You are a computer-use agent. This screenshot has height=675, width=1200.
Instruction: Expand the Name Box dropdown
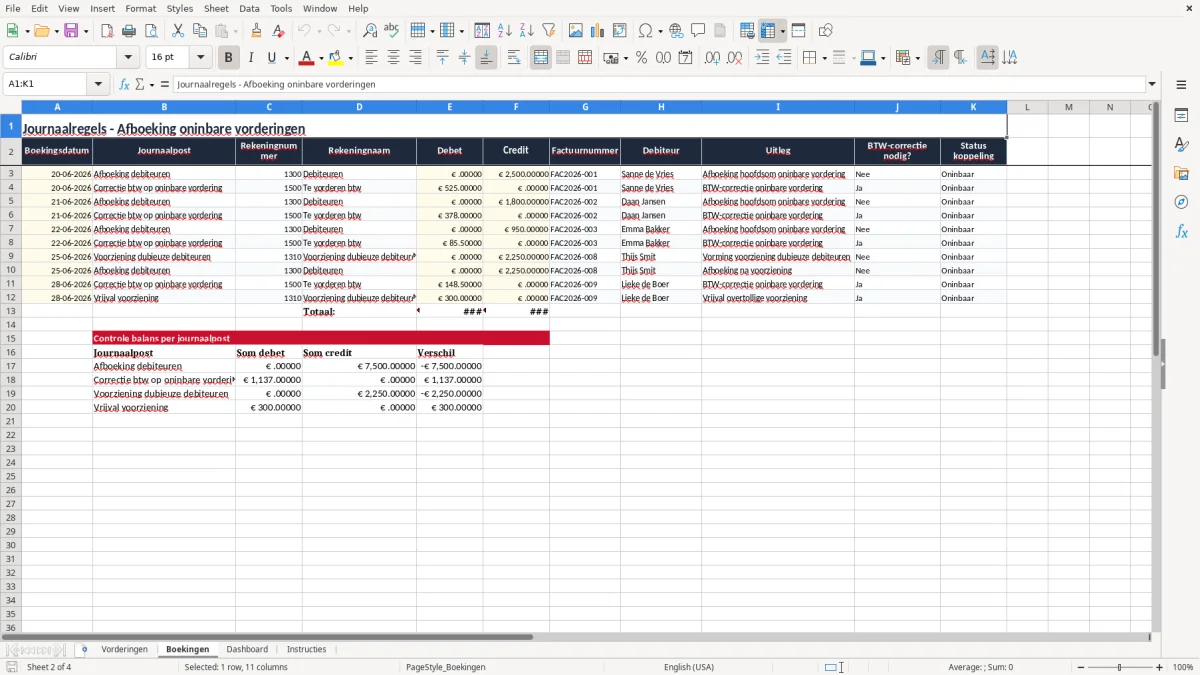[98, 84]
